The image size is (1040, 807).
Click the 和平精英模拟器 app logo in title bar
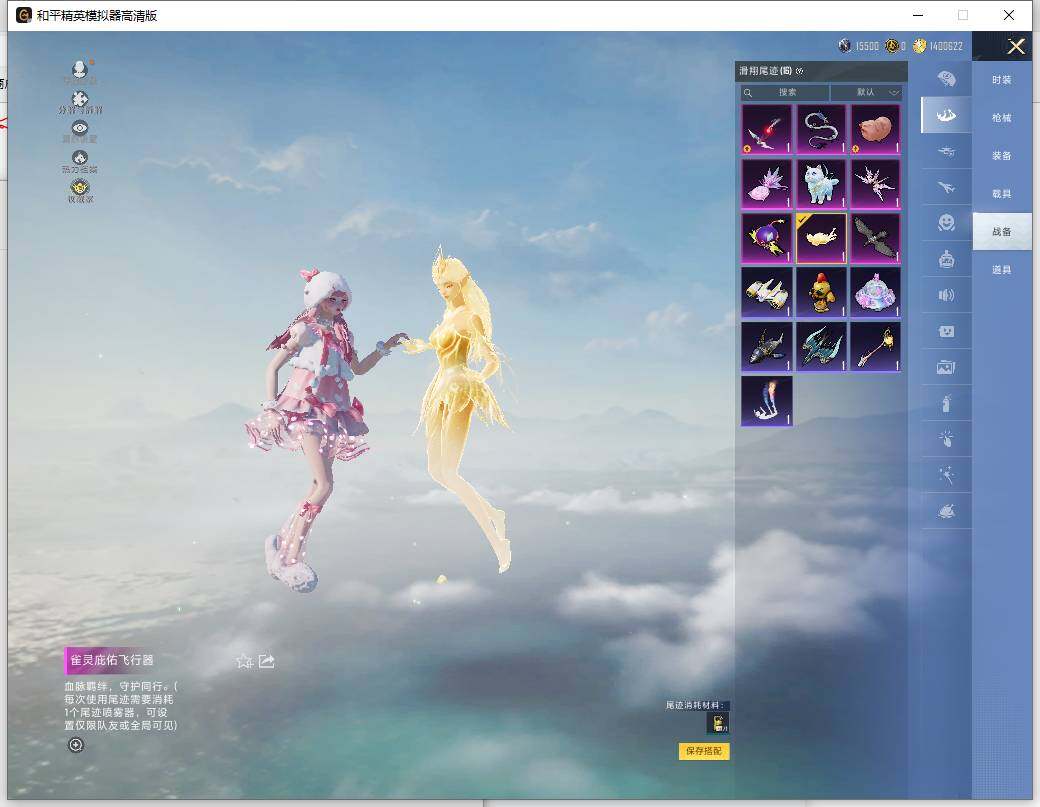24,15
